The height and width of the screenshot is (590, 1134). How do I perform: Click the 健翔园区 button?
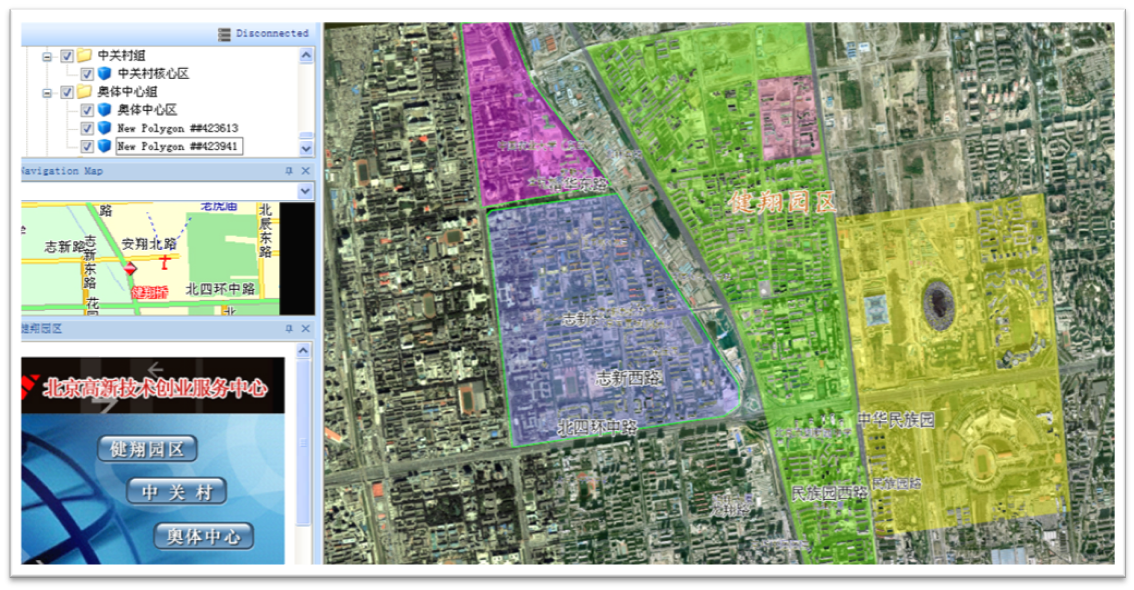(148, 449)
